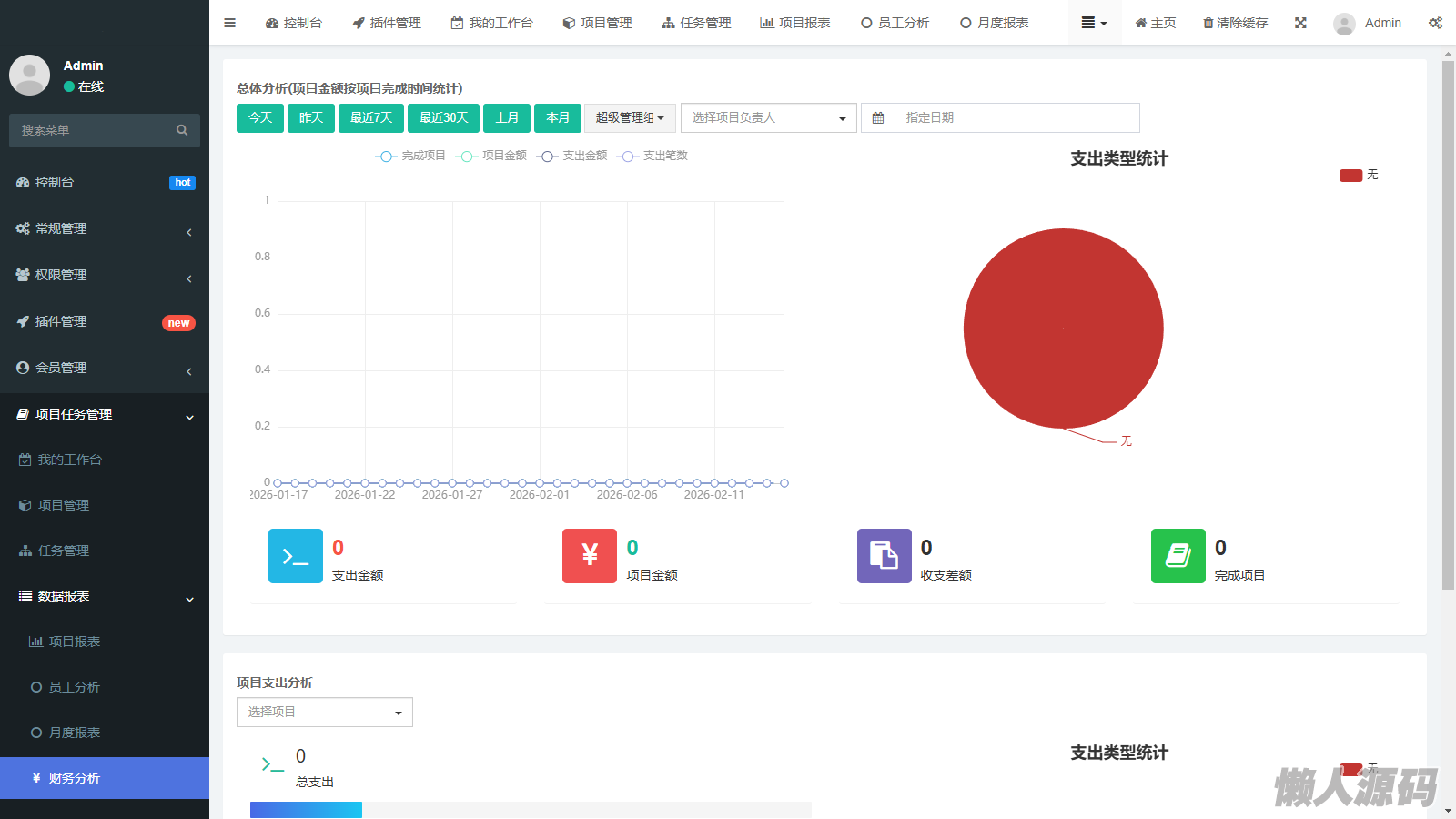
Task: Open the 超级管理组 dropdown
Action: point(630,118)
